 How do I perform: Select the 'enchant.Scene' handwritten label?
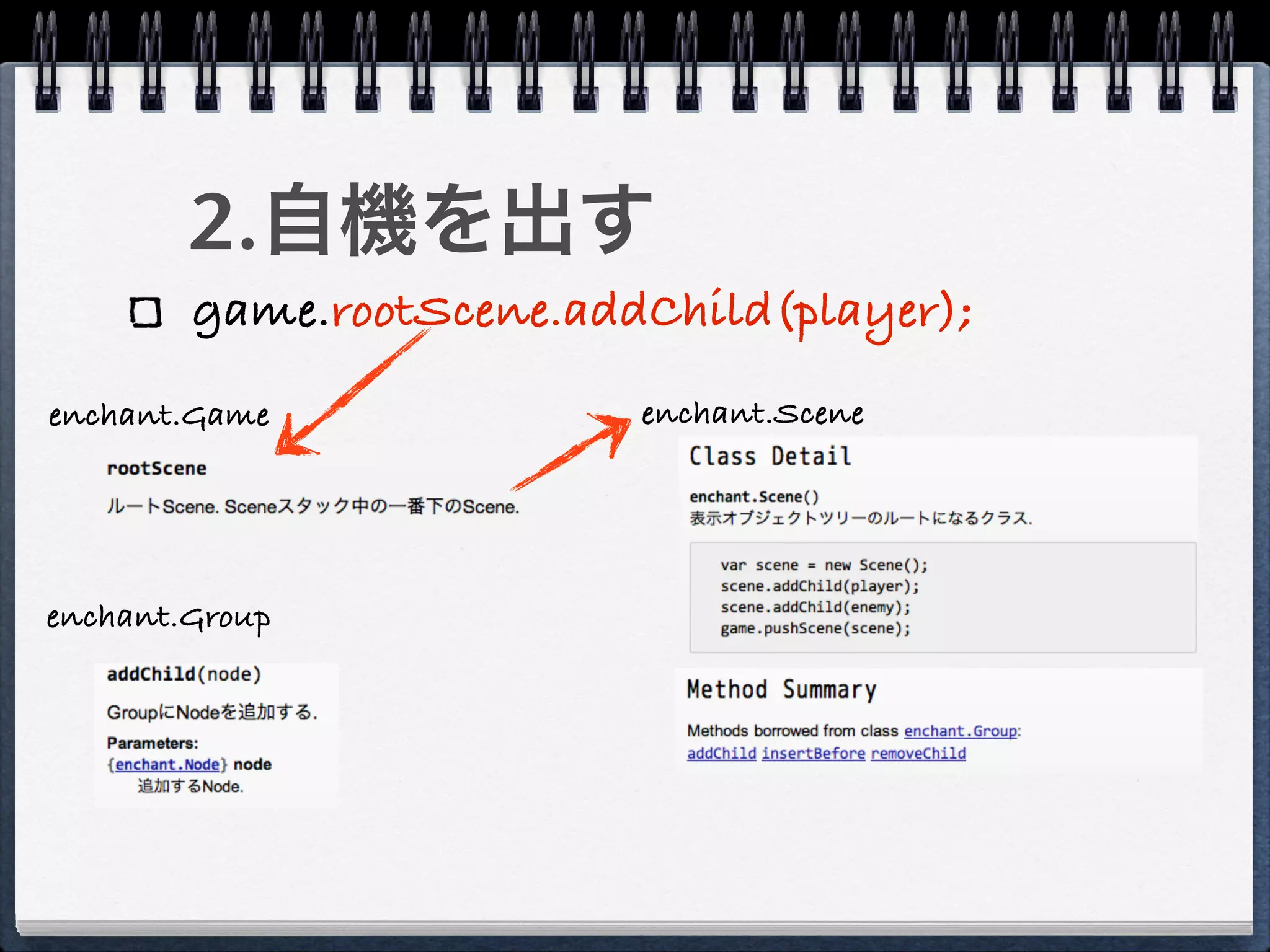click(752, 414)
